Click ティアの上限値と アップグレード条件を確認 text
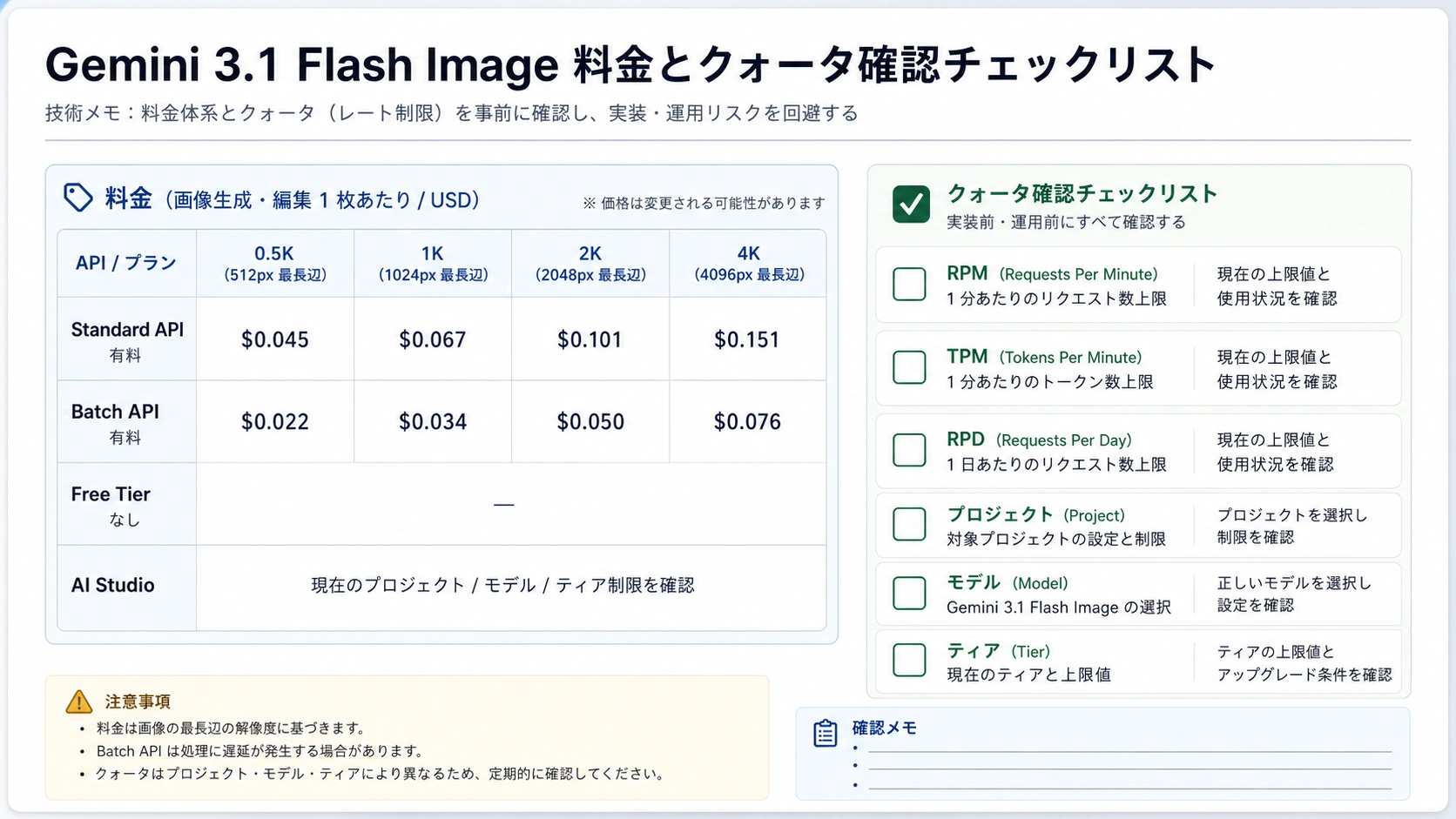The image size is (1456, 819). coord(1304,662)
